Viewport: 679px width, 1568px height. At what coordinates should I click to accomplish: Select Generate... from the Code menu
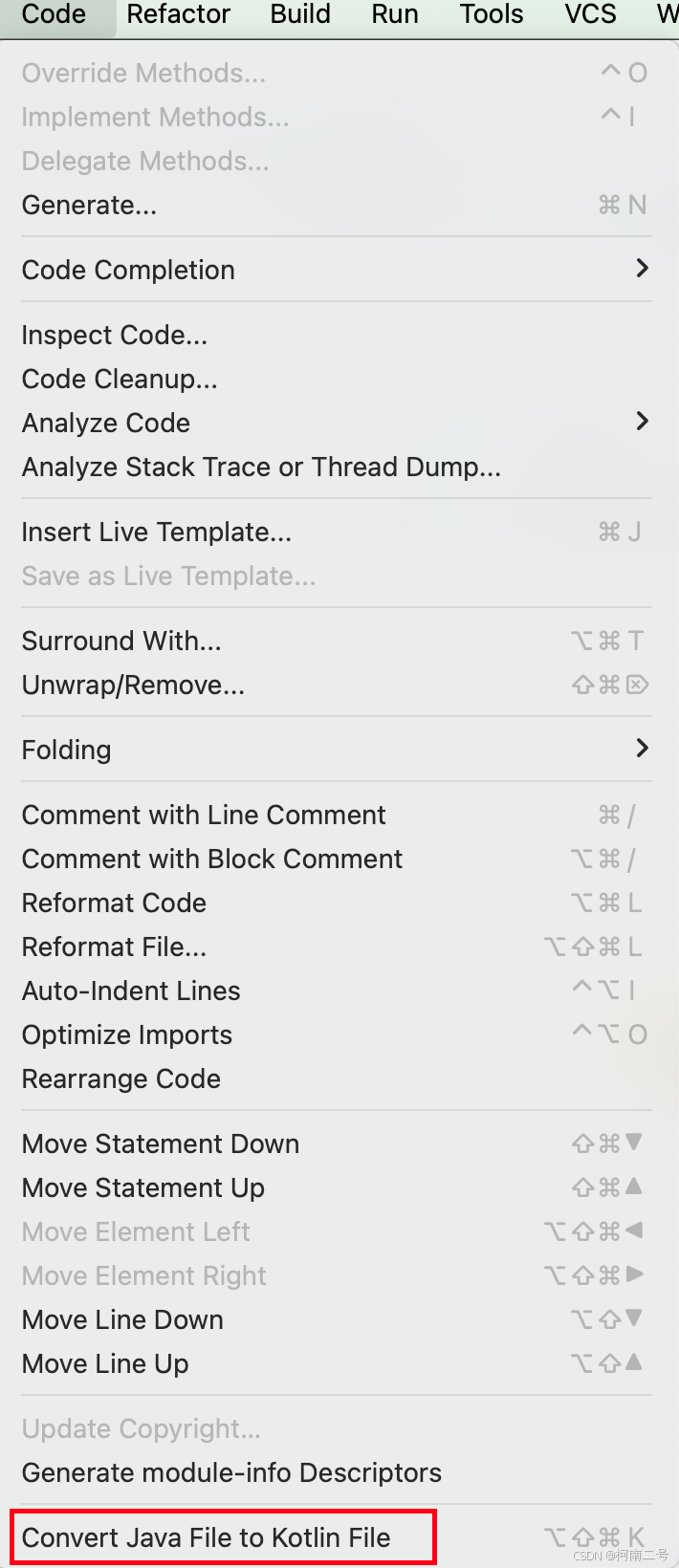[88, 205]
